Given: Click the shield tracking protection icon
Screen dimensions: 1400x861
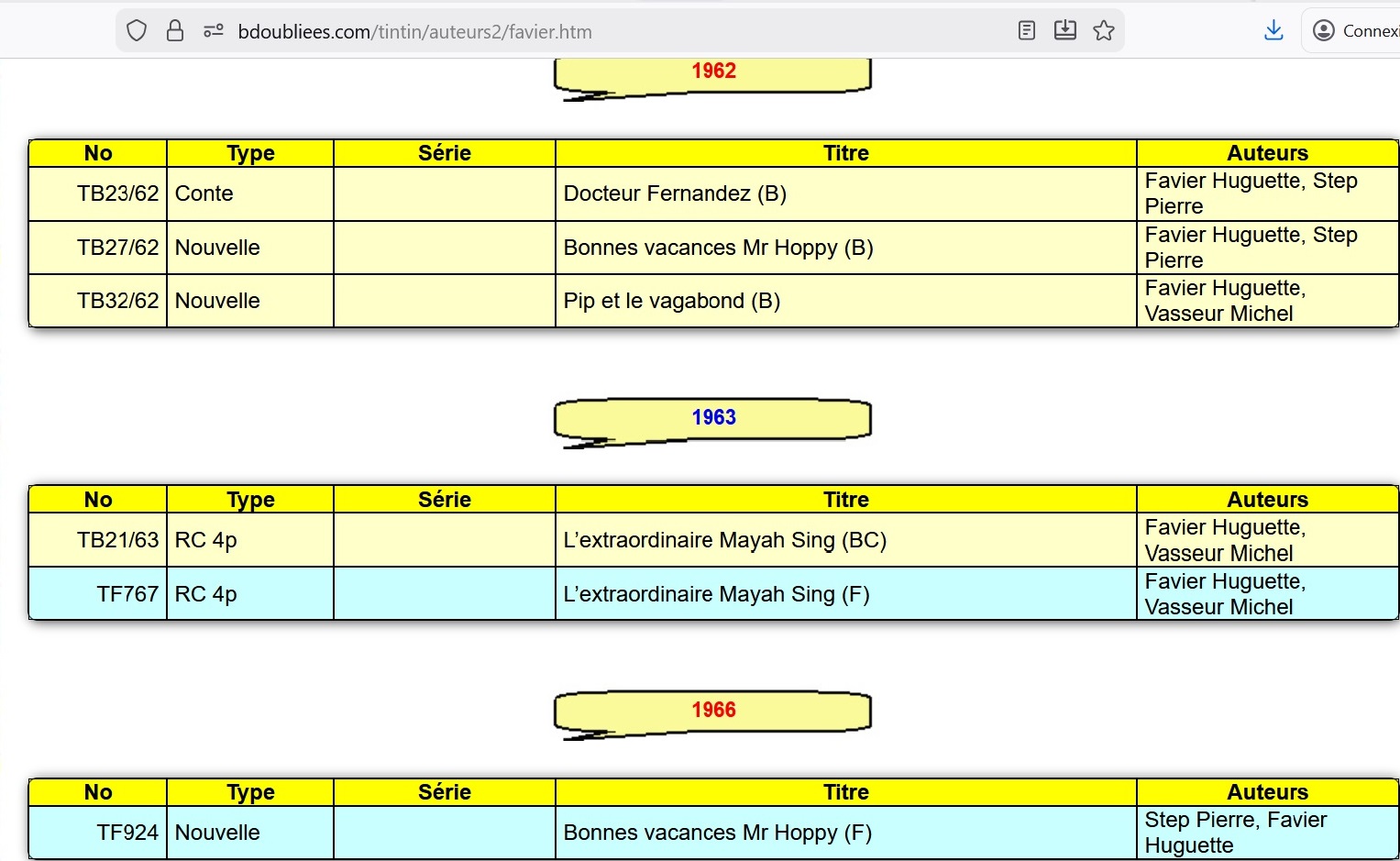Looking at the screenshot, I should (137, 31).
